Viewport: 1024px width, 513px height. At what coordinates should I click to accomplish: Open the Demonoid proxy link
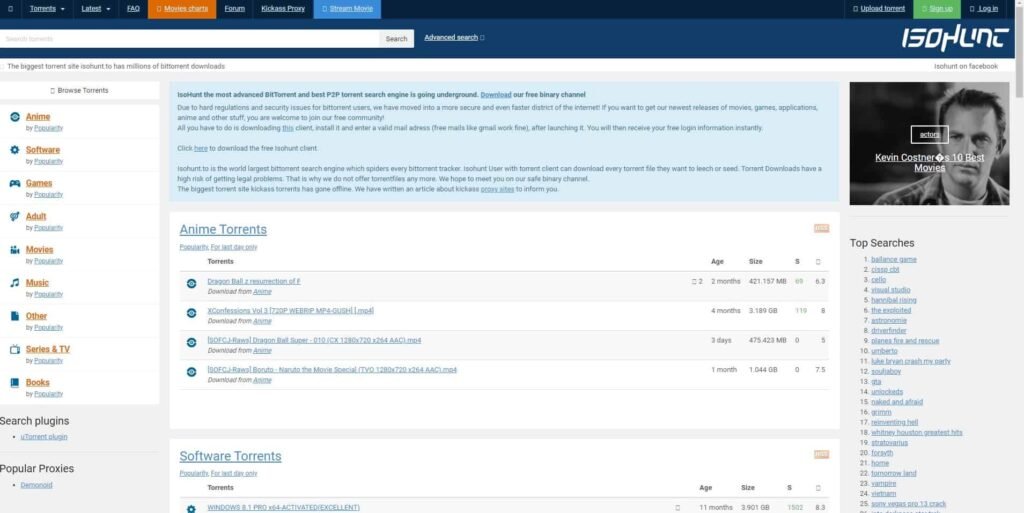click(36, 485)
